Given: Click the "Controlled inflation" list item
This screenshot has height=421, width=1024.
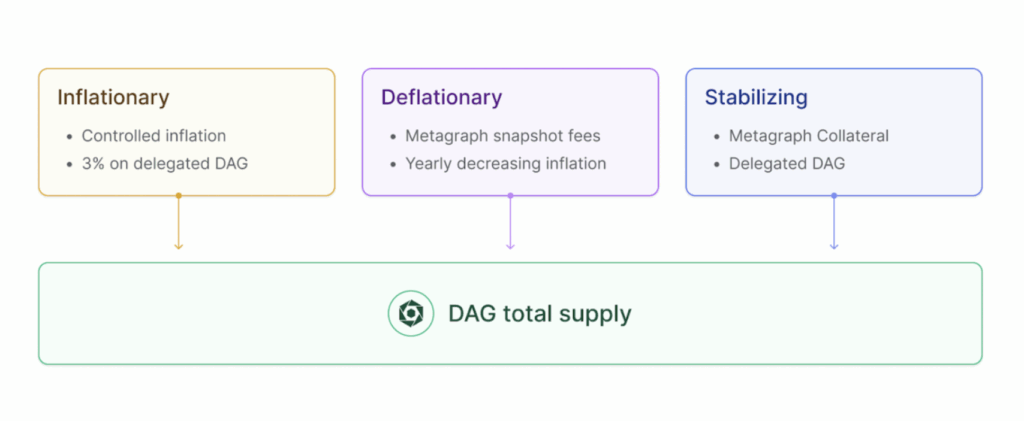Looking at the screenshot, I should click(154, 136).
